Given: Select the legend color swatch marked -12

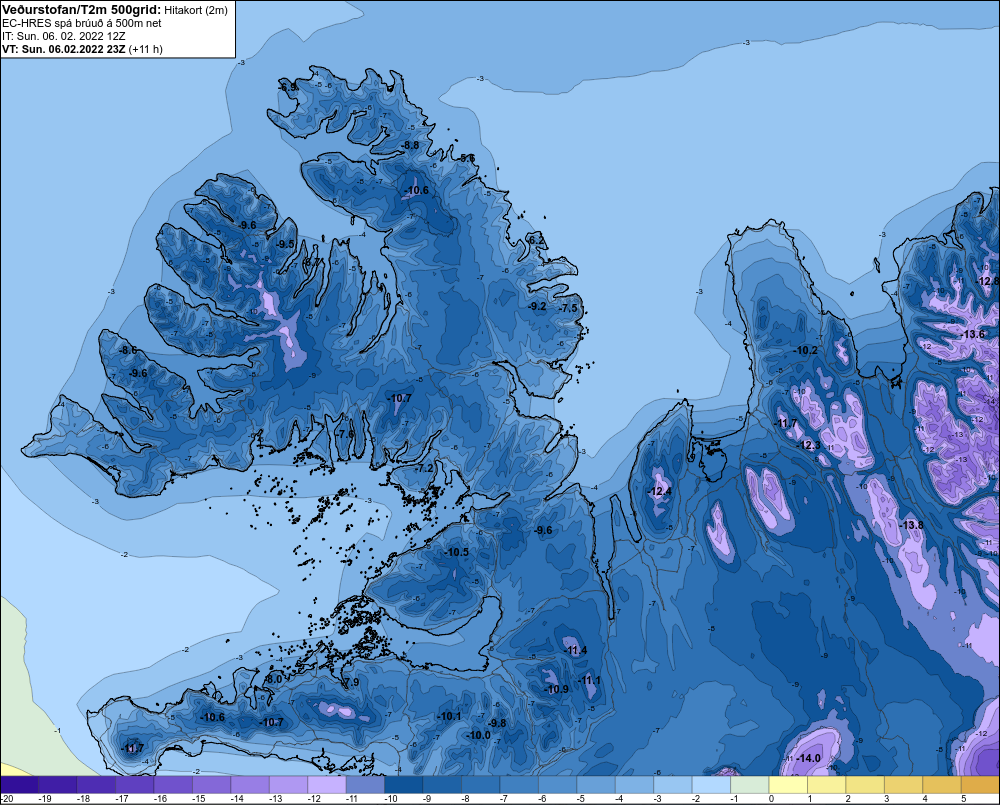Looking at the screenshot, I should click(x=327, y=785).
